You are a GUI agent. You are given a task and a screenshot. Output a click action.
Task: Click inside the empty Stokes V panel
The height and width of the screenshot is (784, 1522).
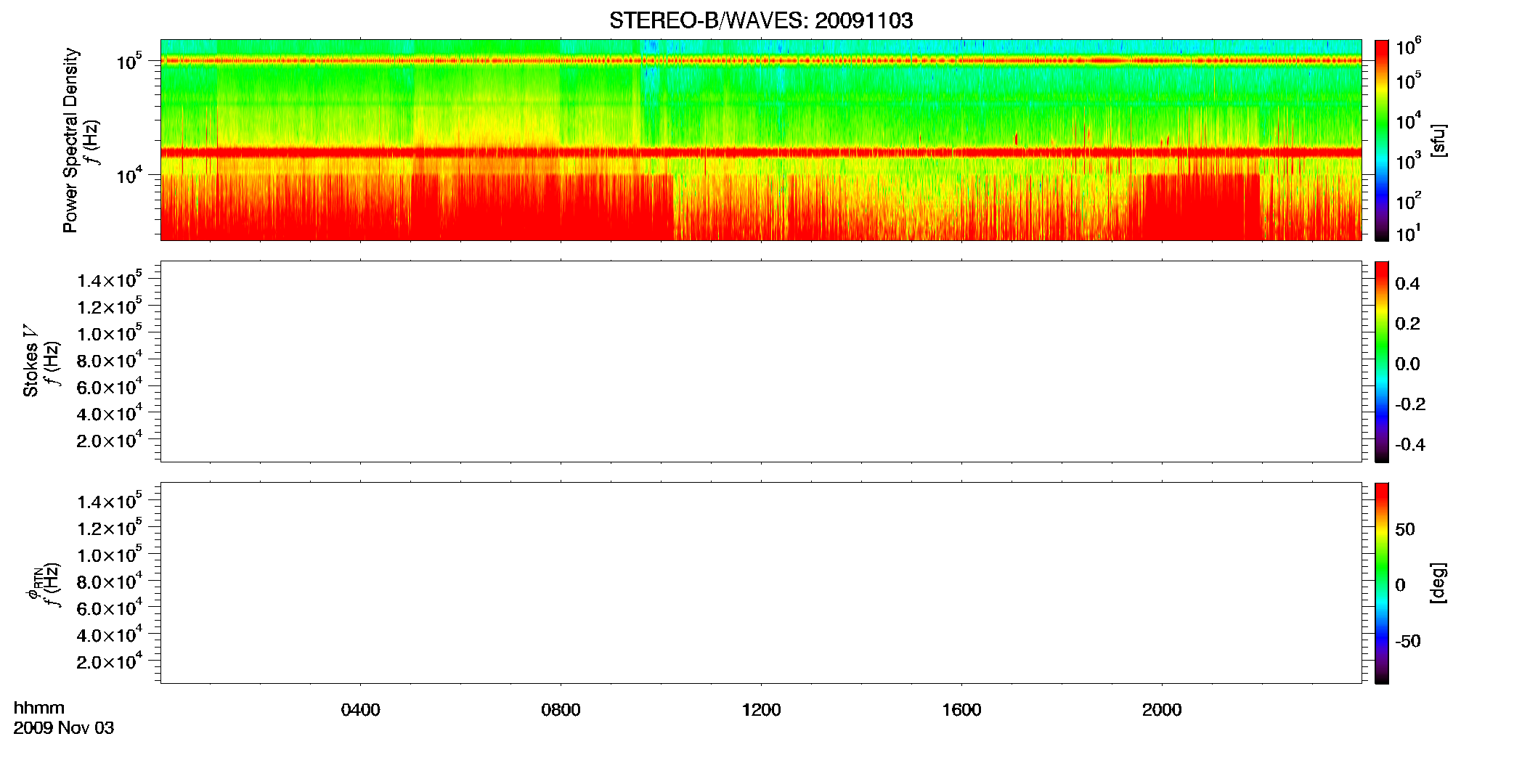click(761, 362)
